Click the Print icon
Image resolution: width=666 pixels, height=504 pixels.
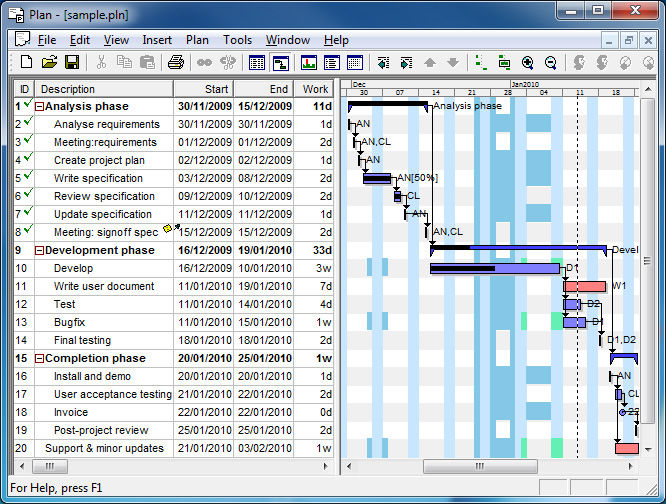[x=175, y=62]
